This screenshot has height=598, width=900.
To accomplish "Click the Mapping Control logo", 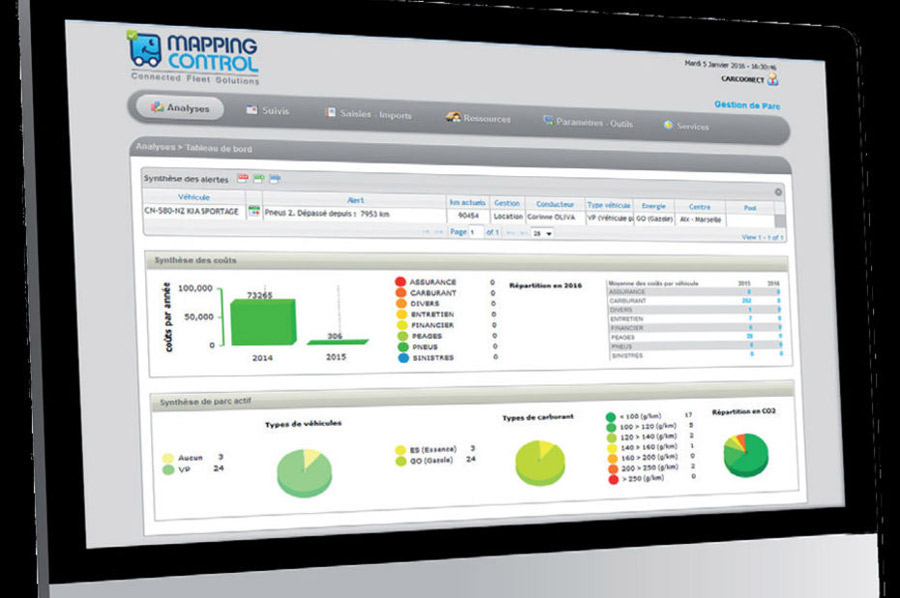I will point(192,56).
